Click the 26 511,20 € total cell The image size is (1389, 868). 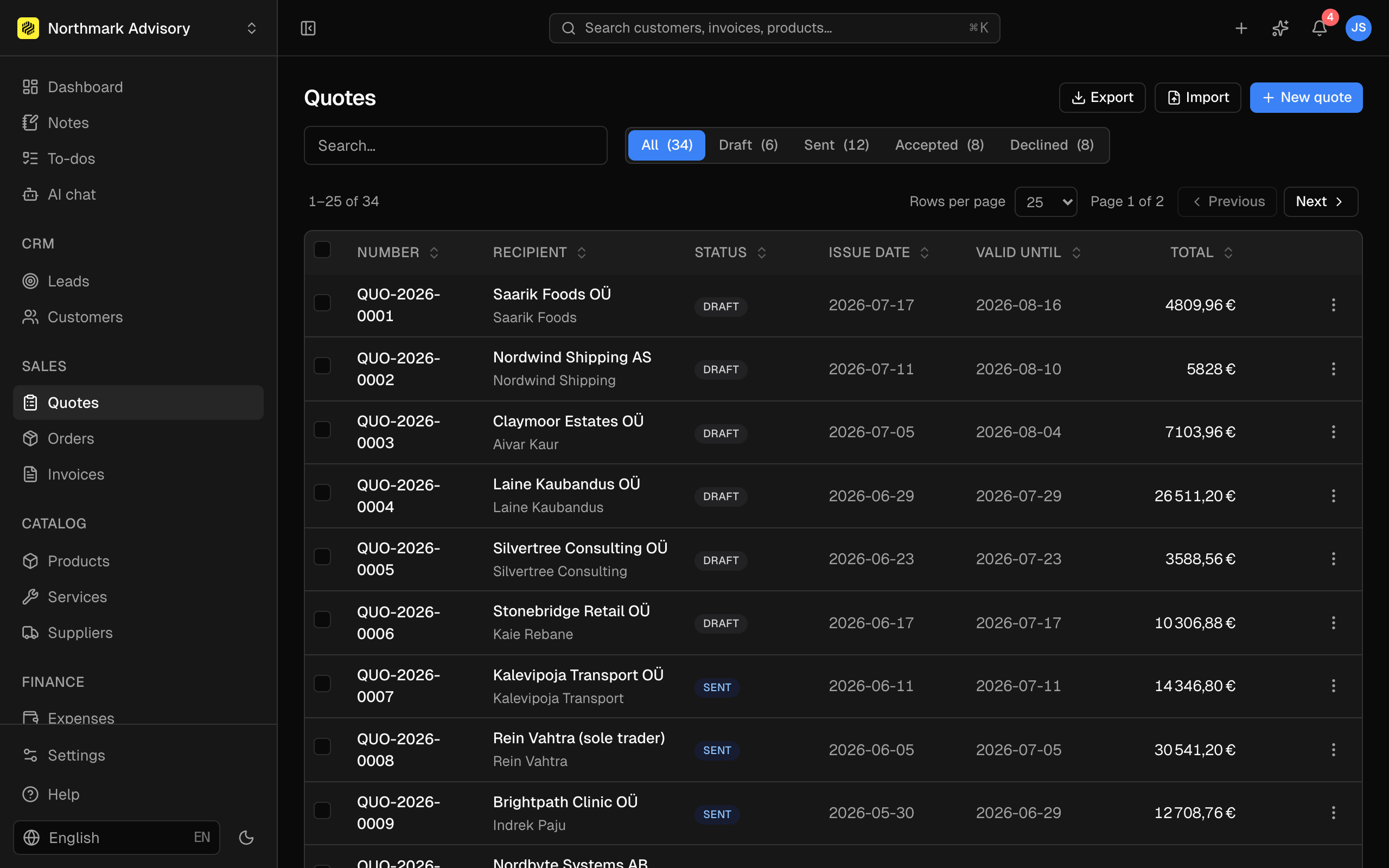1194,496
